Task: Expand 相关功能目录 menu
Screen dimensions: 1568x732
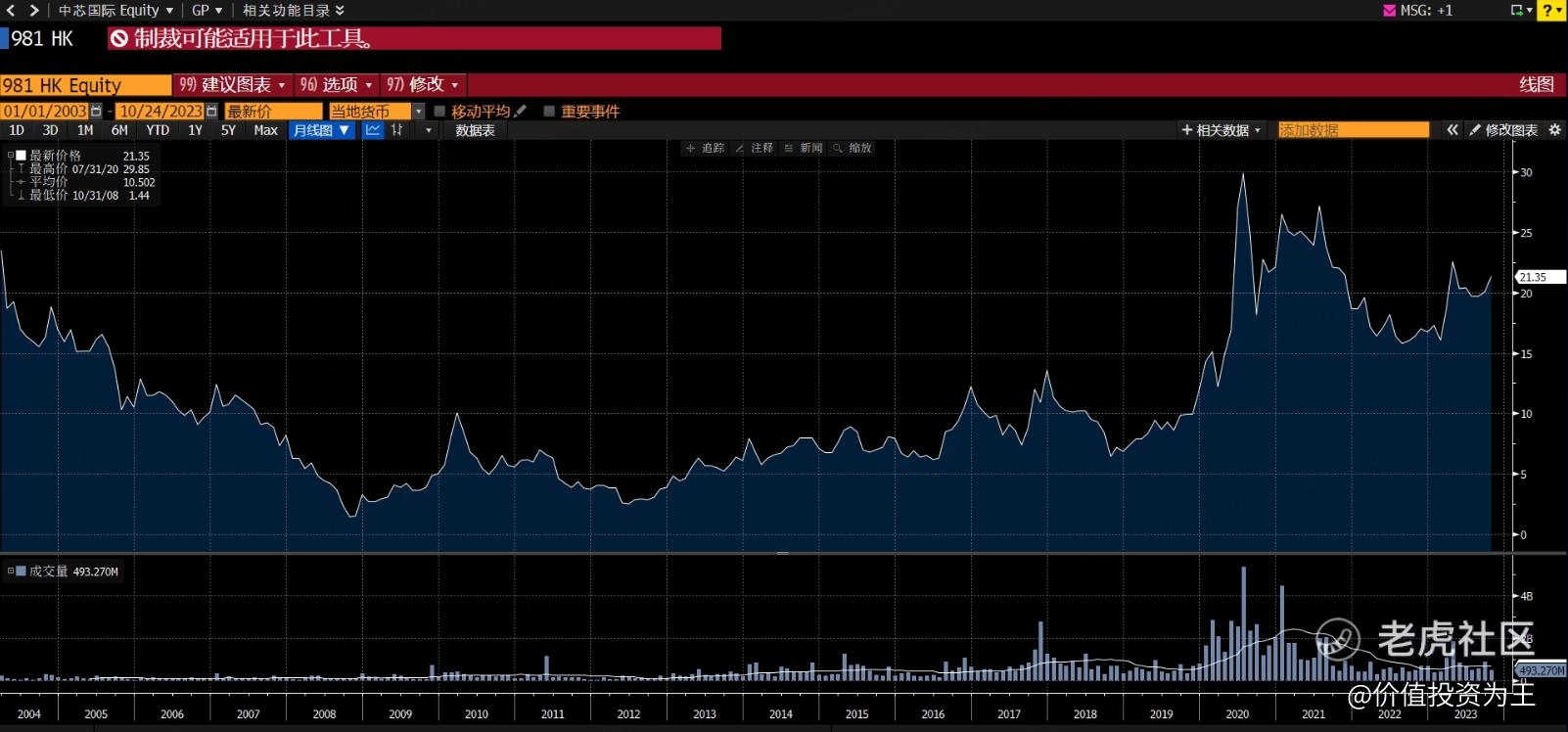Action: click(294, 10)
